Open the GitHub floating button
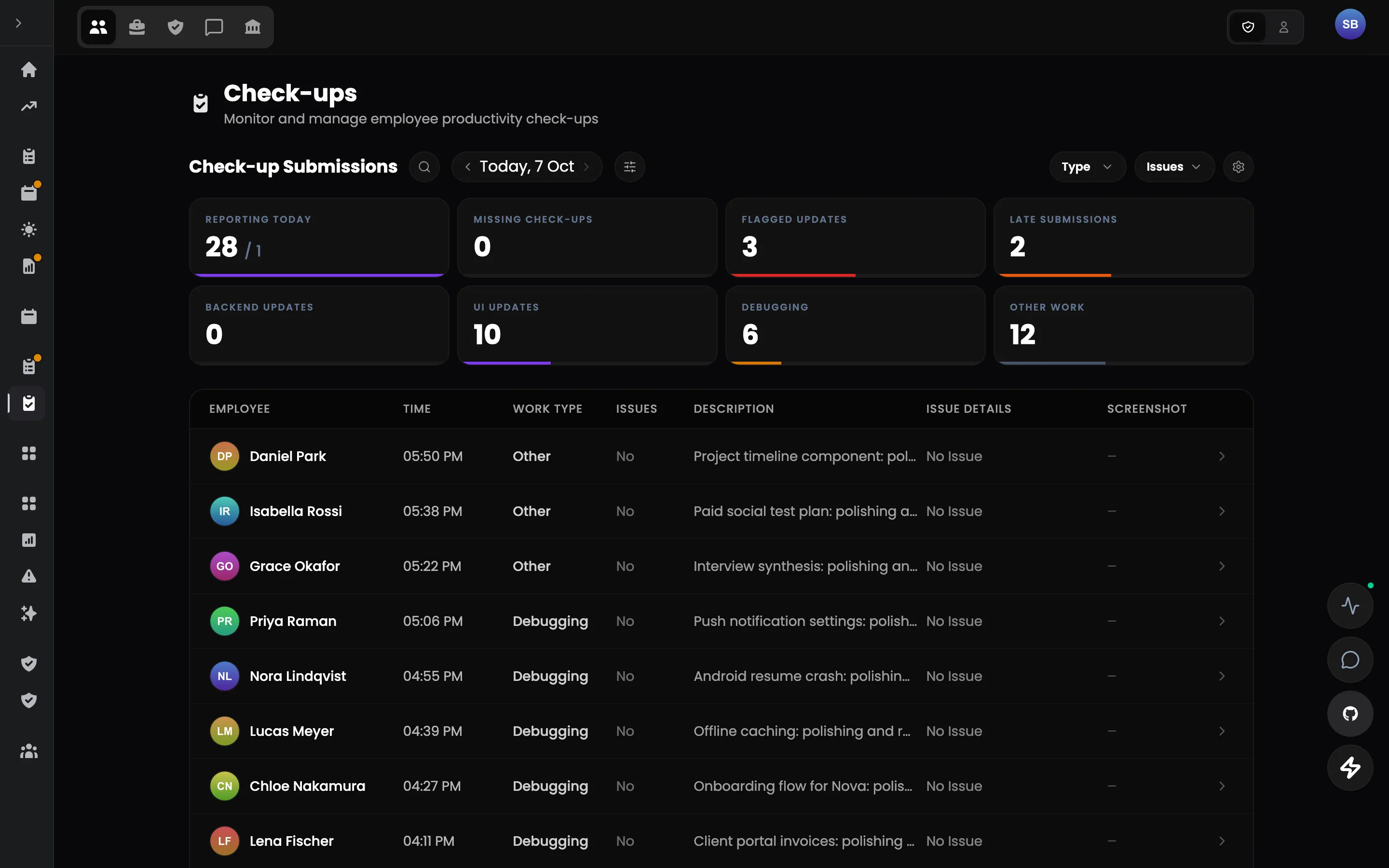Image resolution: width=1389 pixels, height=868 pixels. [1350, 714]
